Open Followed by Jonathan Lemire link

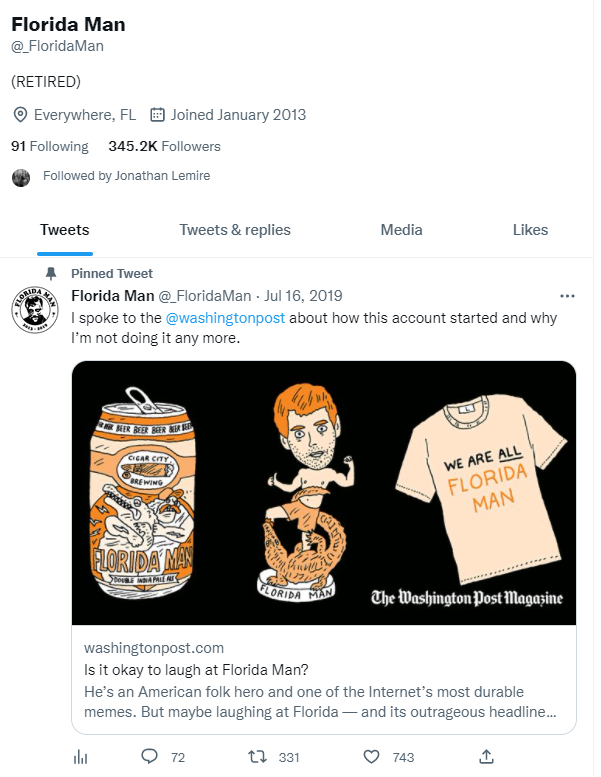[x=126, y=176]
